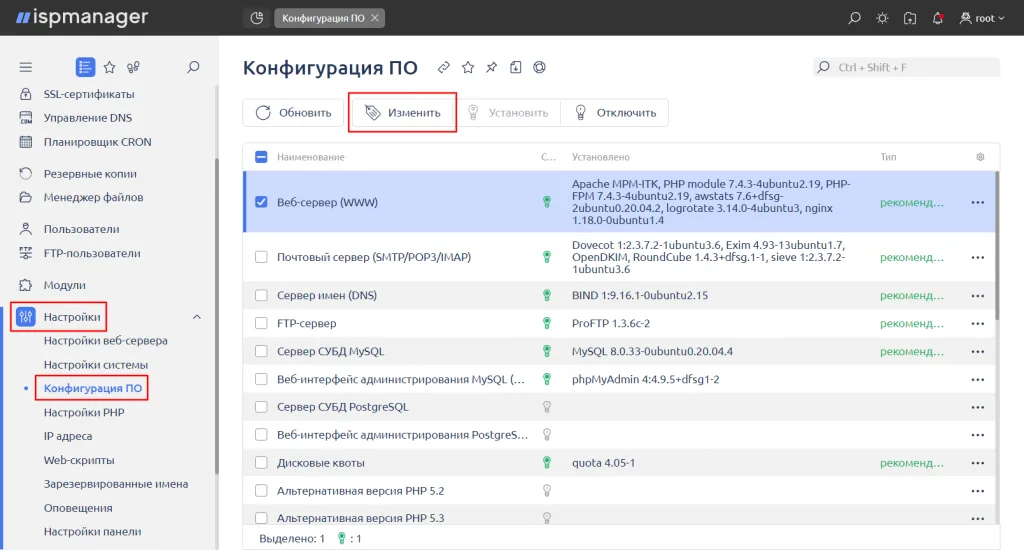Viewport: 1024px width, 550px height.
Task: Check the Дисковые квоты checkbox
Action: 261,462
